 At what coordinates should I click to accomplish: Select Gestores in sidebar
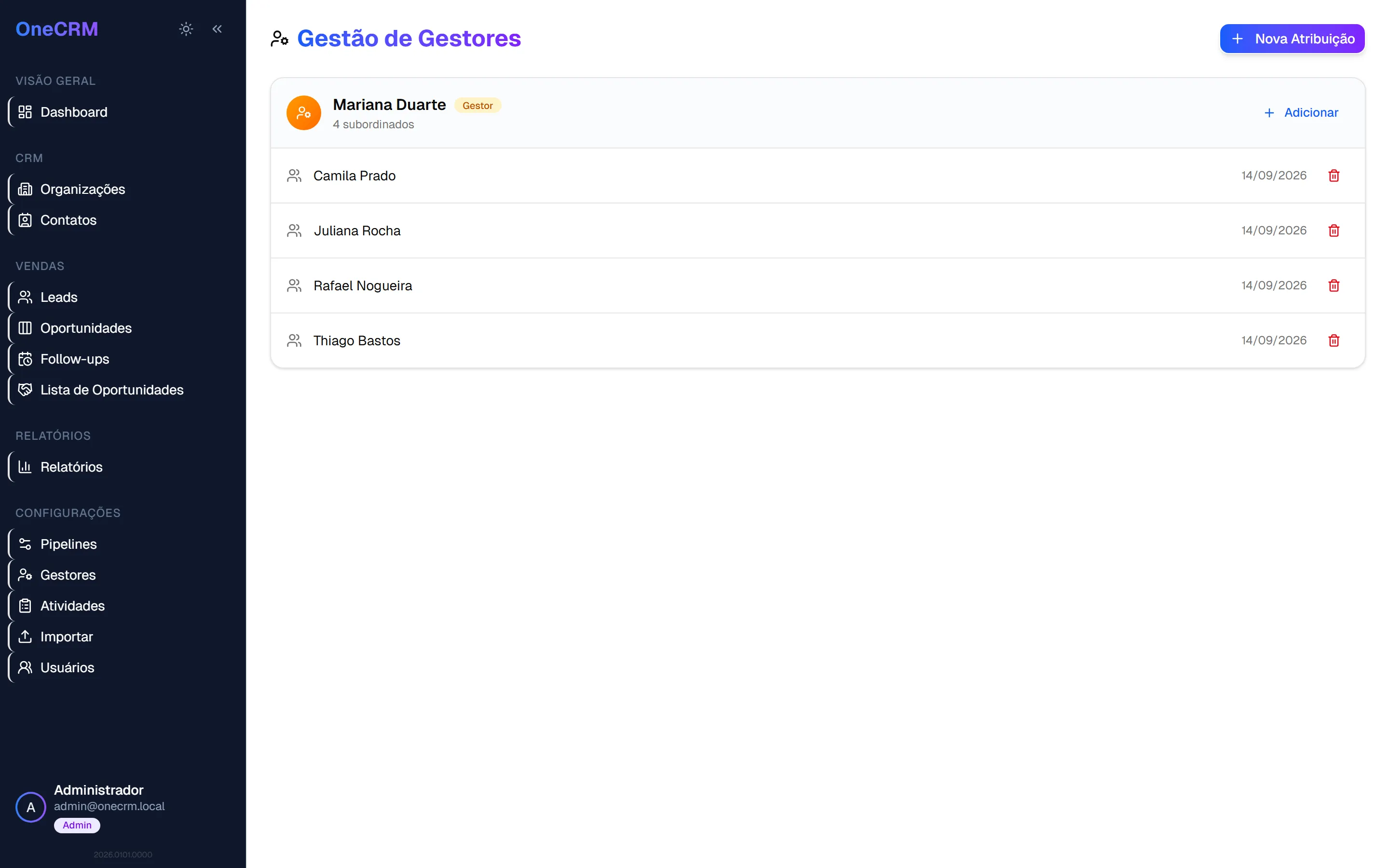(123, 575)
